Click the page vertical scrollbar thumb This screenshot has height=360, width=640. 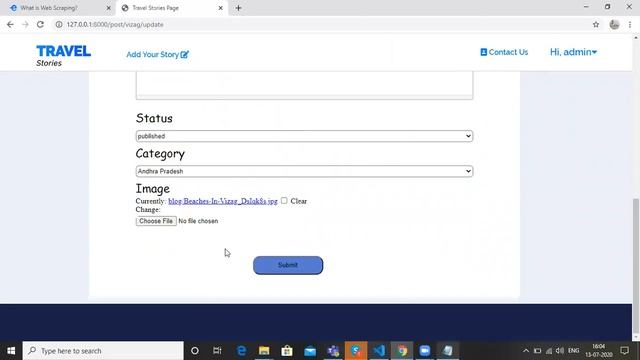point(636,265)
